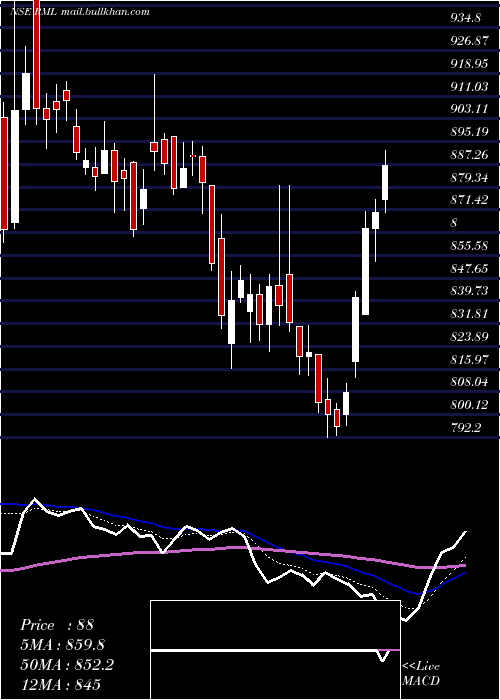Click the 903.11 price axis label
Image resolution: width=500 pixels, height=700 pixels.
469,109
